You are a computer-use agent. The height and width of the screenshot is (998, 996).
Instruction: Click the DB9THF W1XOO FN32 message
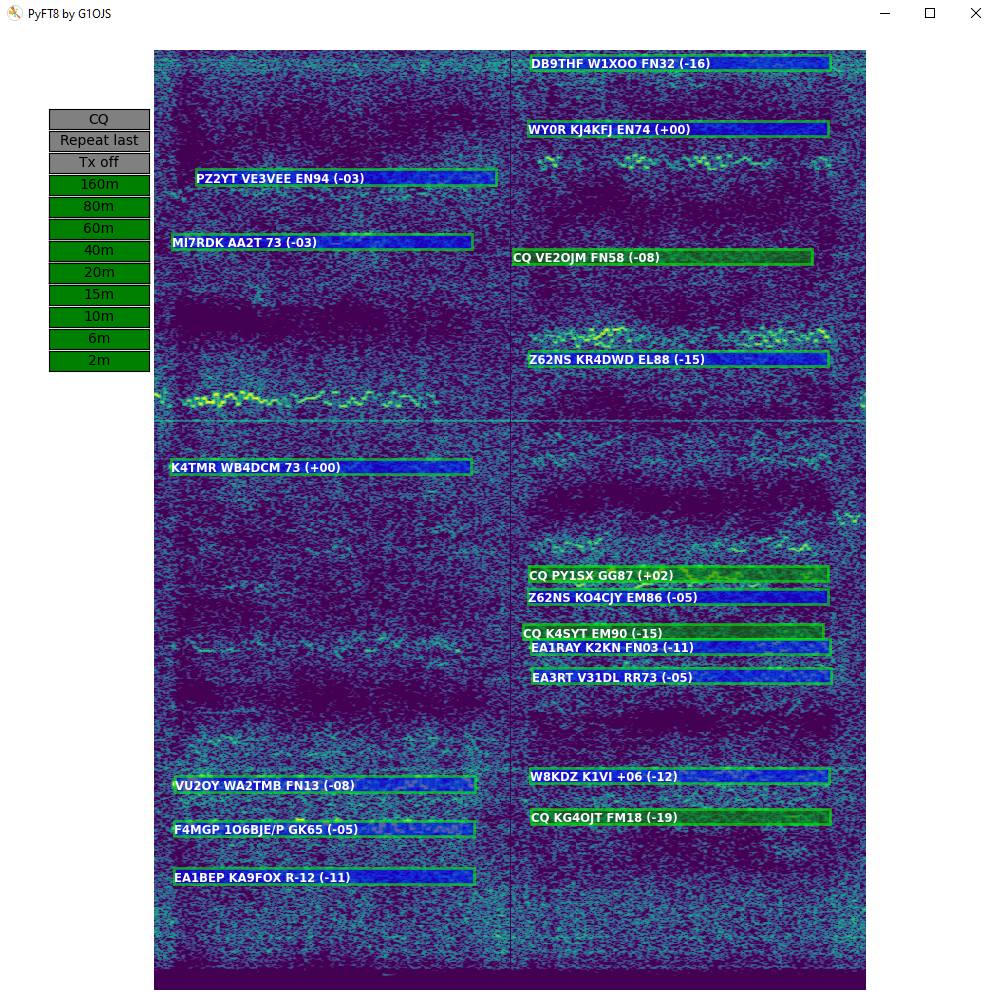(x=678, y=62)
